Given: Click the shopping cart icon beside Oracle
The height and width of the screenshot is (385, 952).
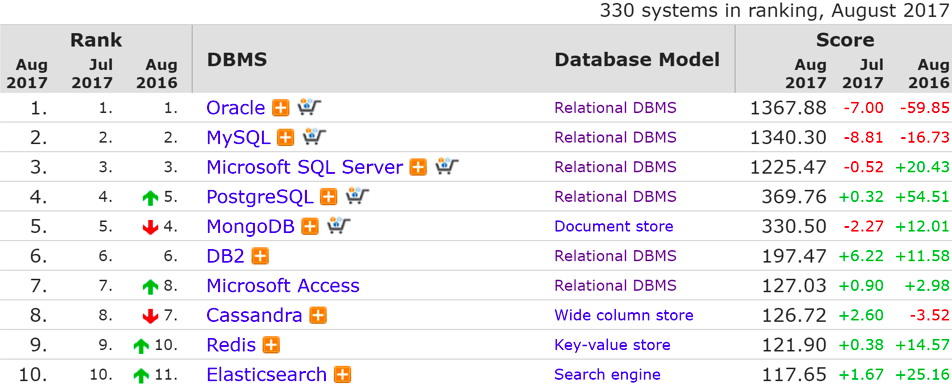Looking at the screenshot, I should click(309, 107).
